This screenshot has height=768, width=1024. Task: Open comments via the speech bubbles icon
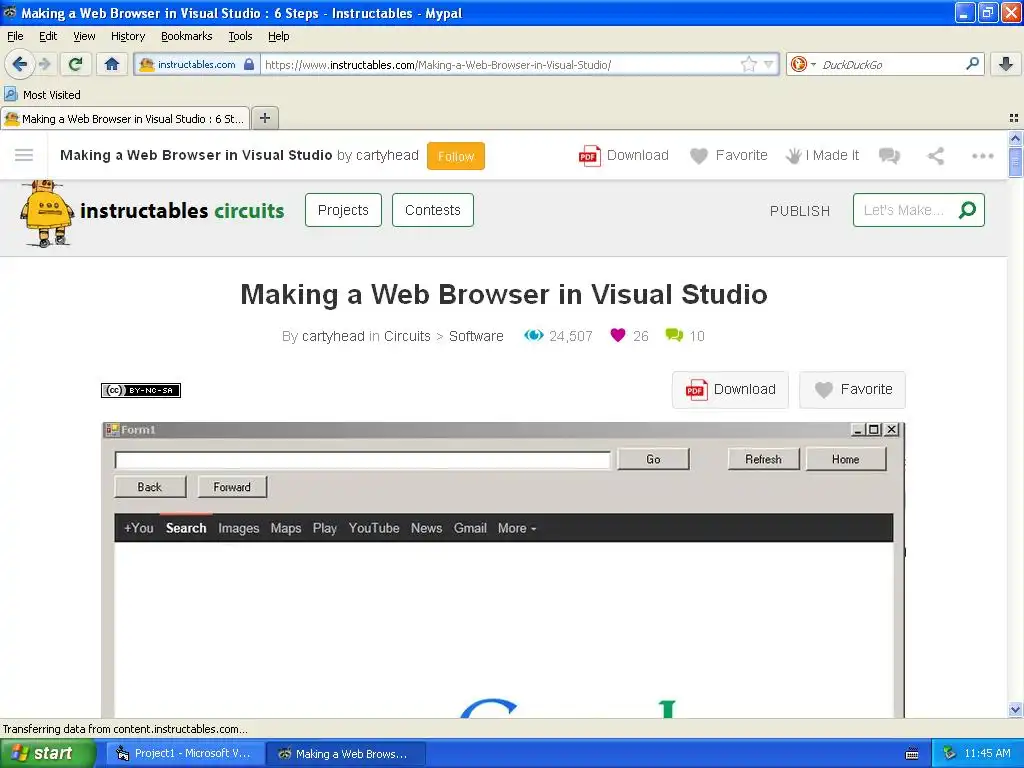[x=889, y=155]
